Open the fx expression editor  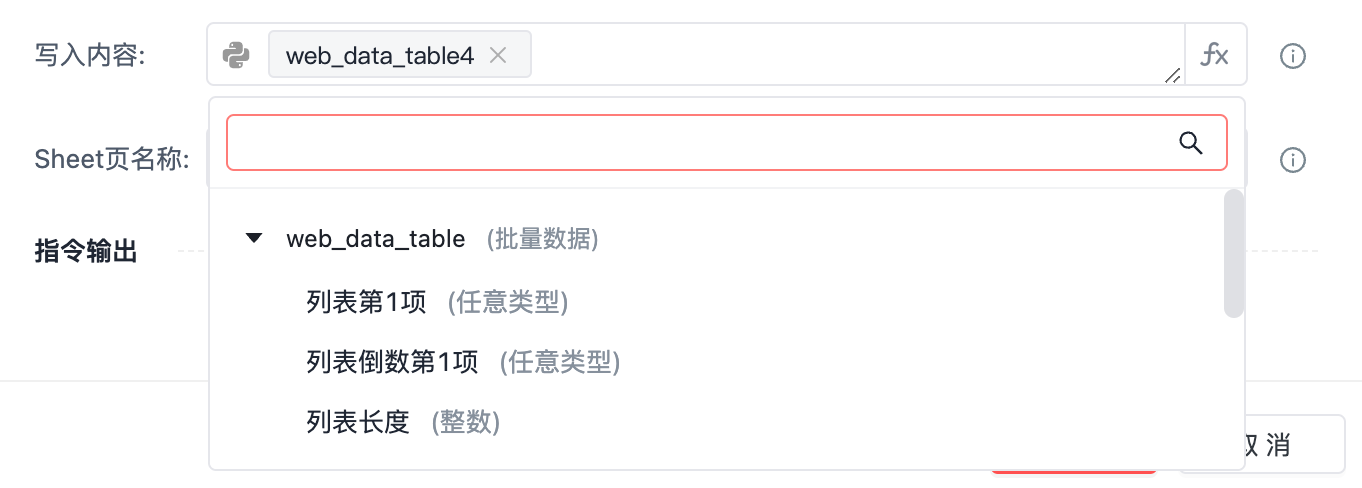(x=1215, y=55)
